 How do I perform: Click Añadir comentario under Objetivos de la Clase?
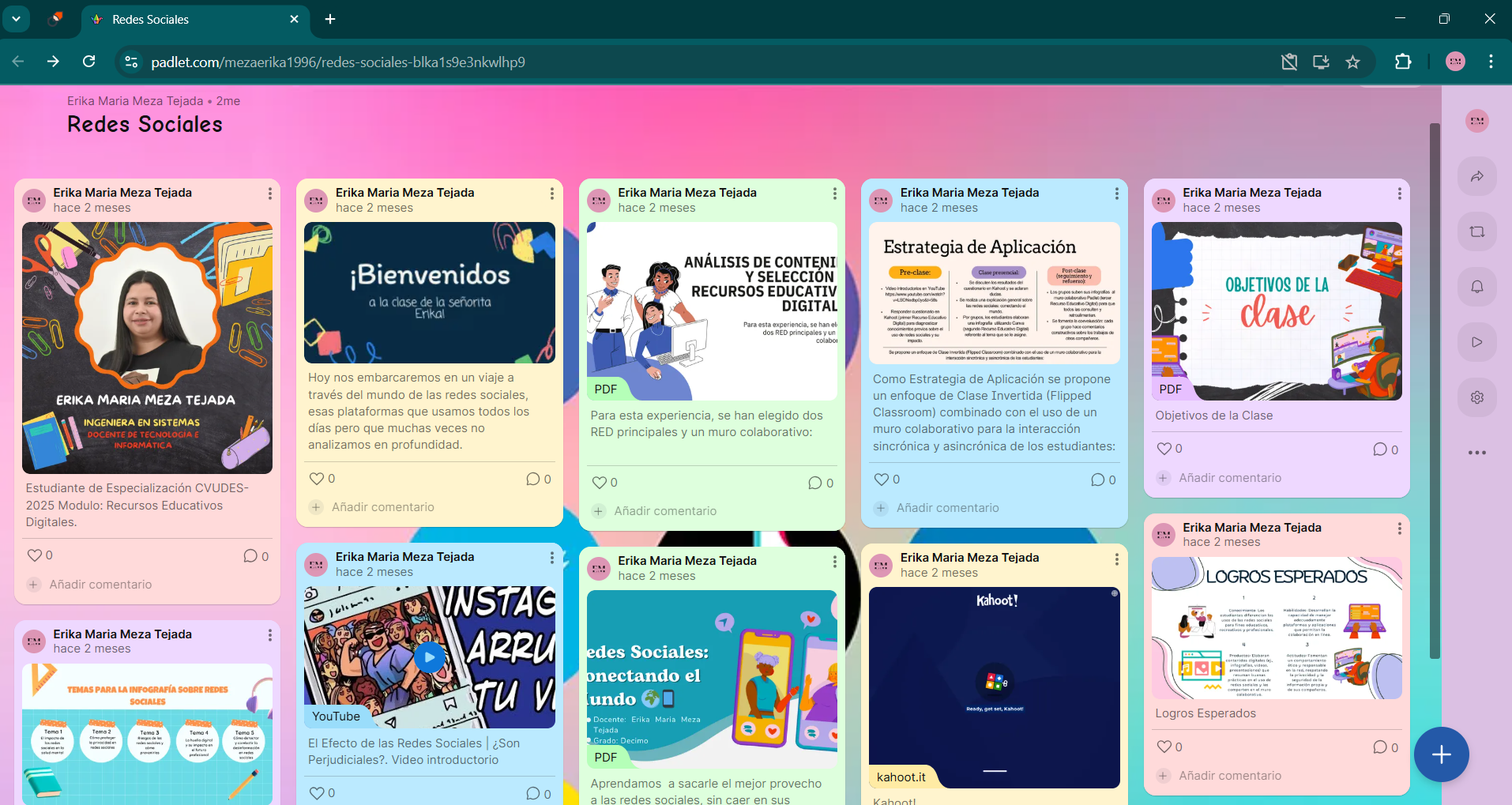click(1229, 478)
